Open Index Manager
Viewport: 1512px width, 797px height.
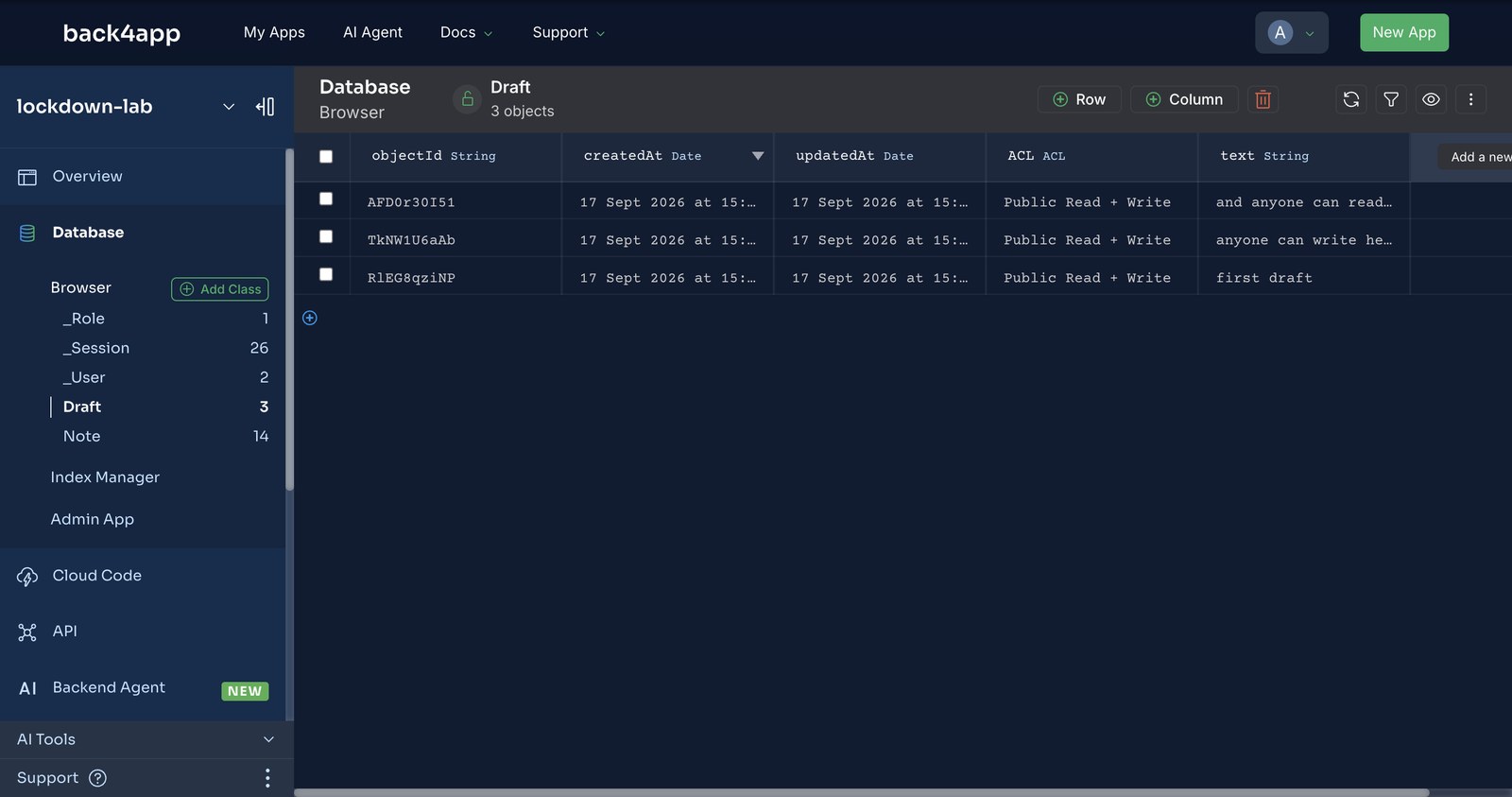coord(105,477)
